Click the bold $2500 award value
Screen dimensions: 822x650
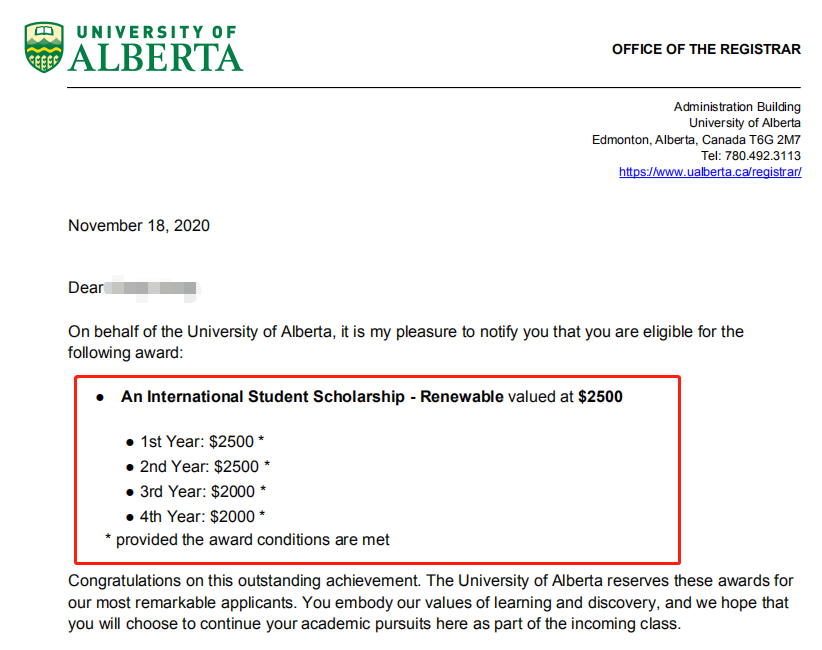coord(600,397)
